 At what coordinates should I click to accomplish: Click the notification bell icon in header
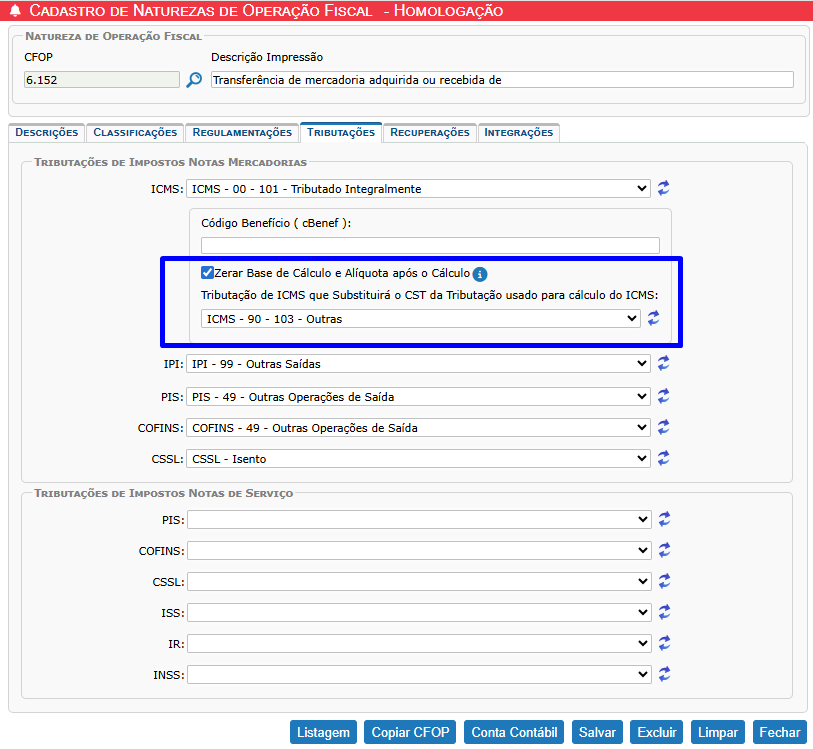tap(13, 11)
